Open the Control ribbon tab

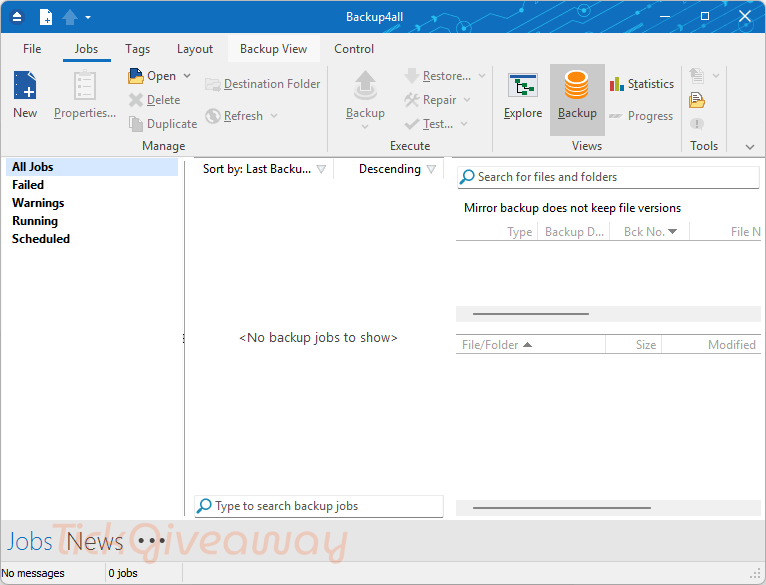[354, 49]
